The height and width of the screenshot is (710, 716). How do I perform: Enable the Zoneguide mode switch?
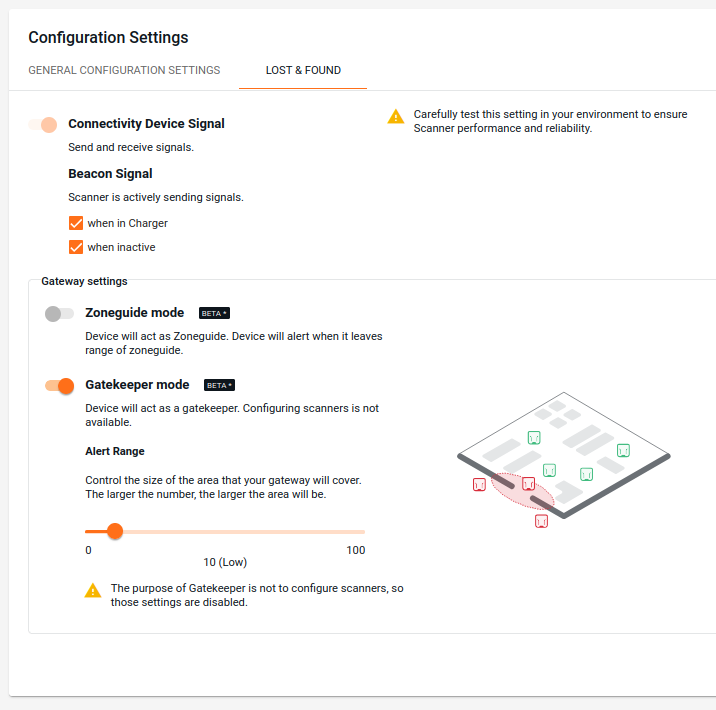59,314
